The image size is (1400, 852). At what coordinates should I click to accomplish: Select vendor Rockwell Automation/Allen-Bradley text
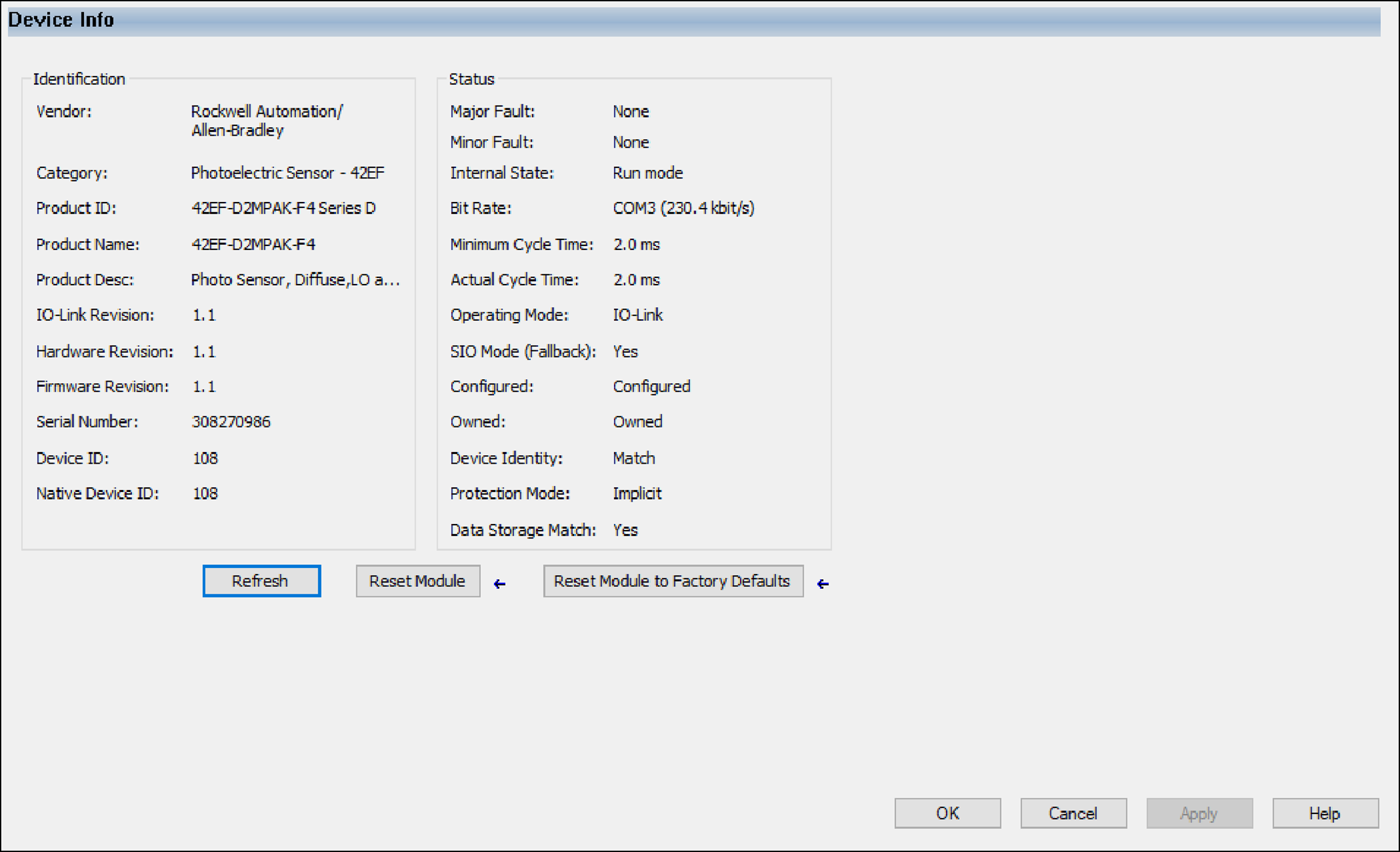pos(267,121)
